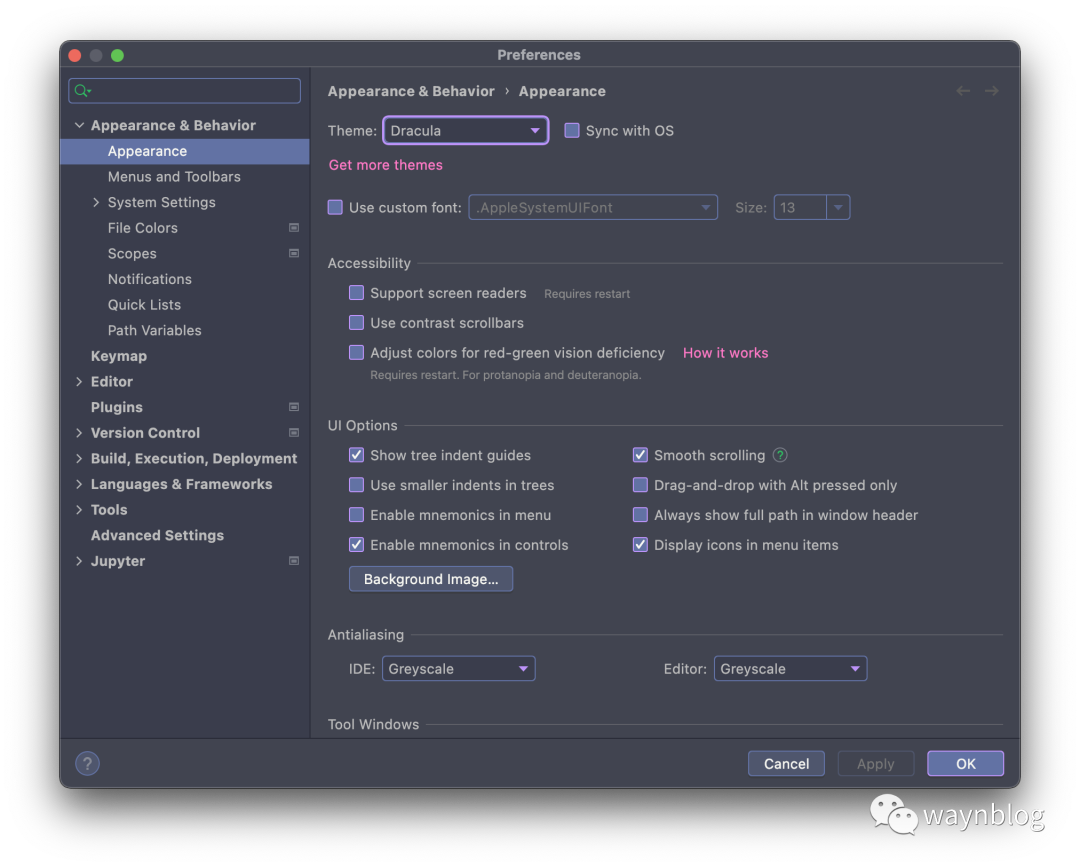Image resolution: width=1080 pixels, height=867 pixels.
Task: Confirm preferences with OK button
Action: point(966,764)
